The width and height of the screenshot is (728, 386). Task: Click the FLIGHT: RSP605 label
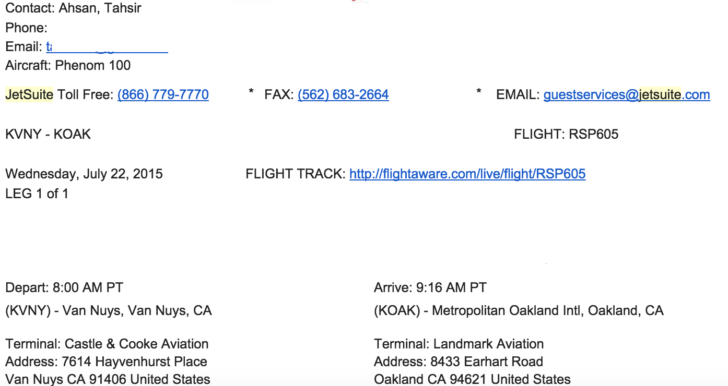click(566, 134)
